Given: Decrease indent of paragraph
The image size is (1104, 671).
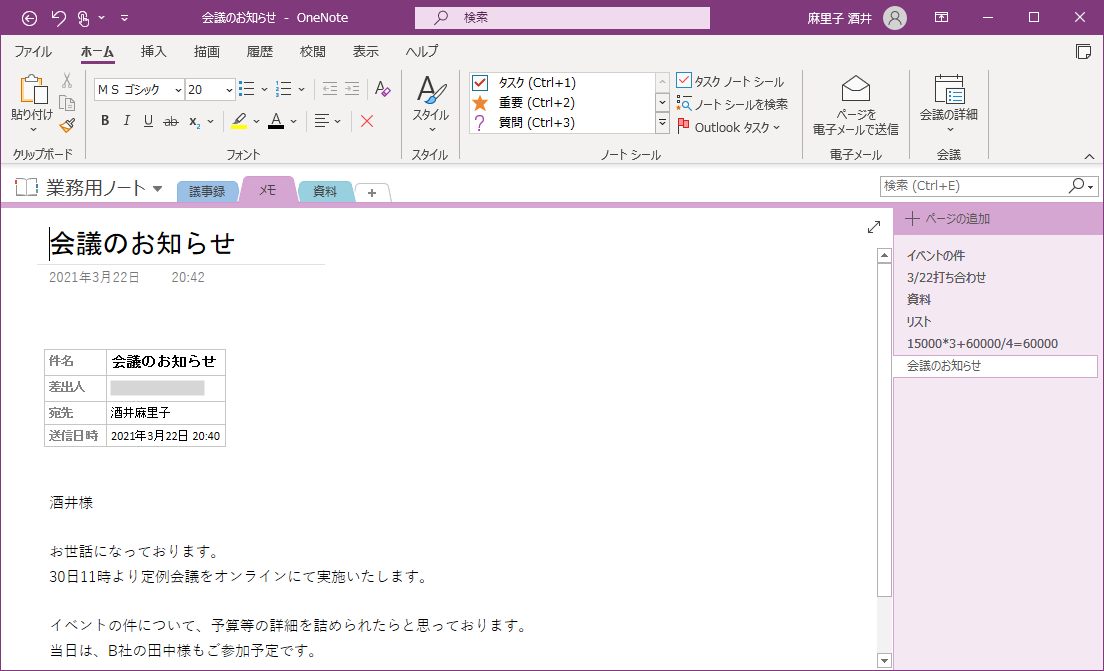Looking at the screenshot, I should (x=330, y=89).
